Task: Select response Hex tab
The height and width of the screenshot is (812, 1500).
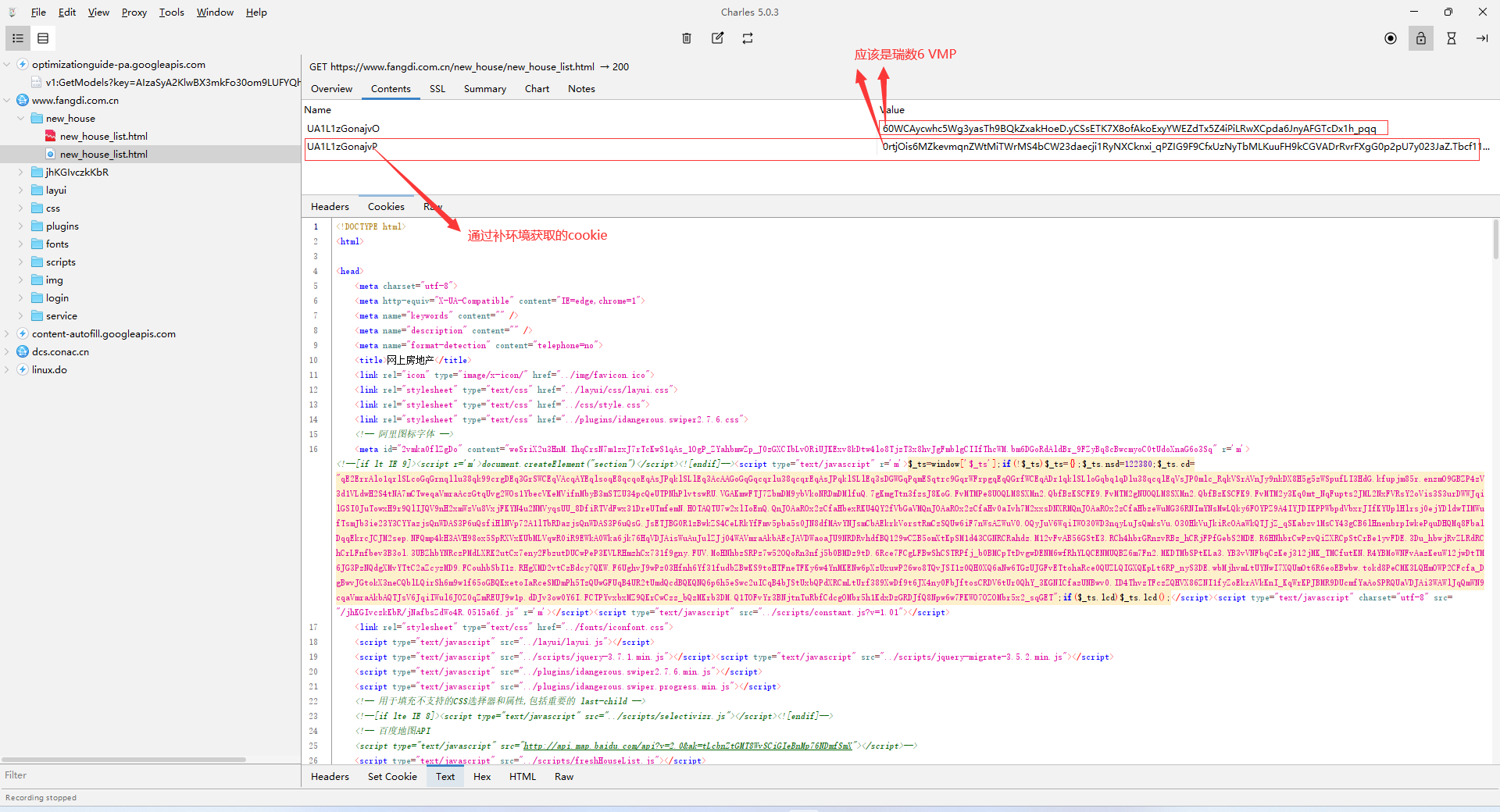Action: pos(482,777)
